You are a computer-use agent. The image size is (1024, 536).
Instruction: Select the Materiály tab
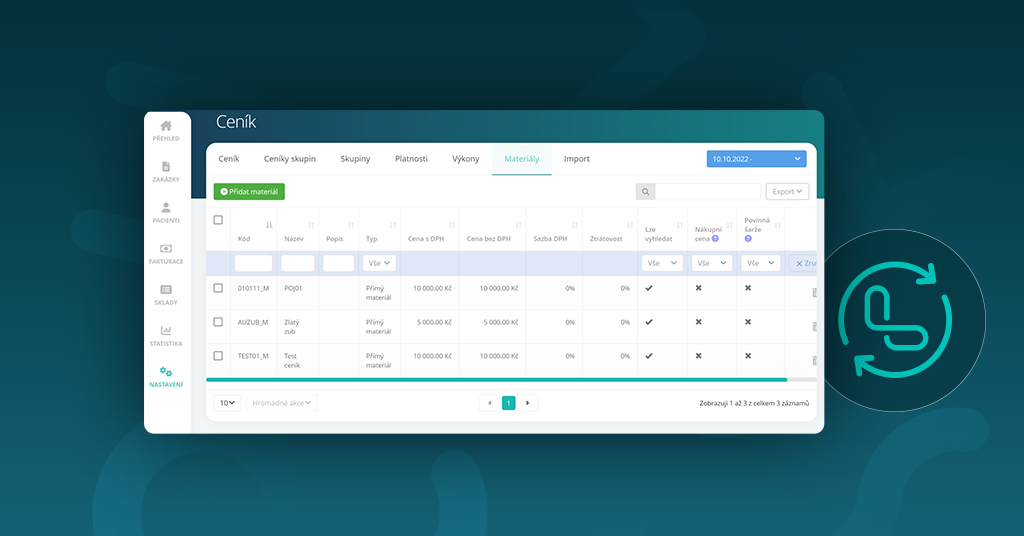(x=522, y=159)
